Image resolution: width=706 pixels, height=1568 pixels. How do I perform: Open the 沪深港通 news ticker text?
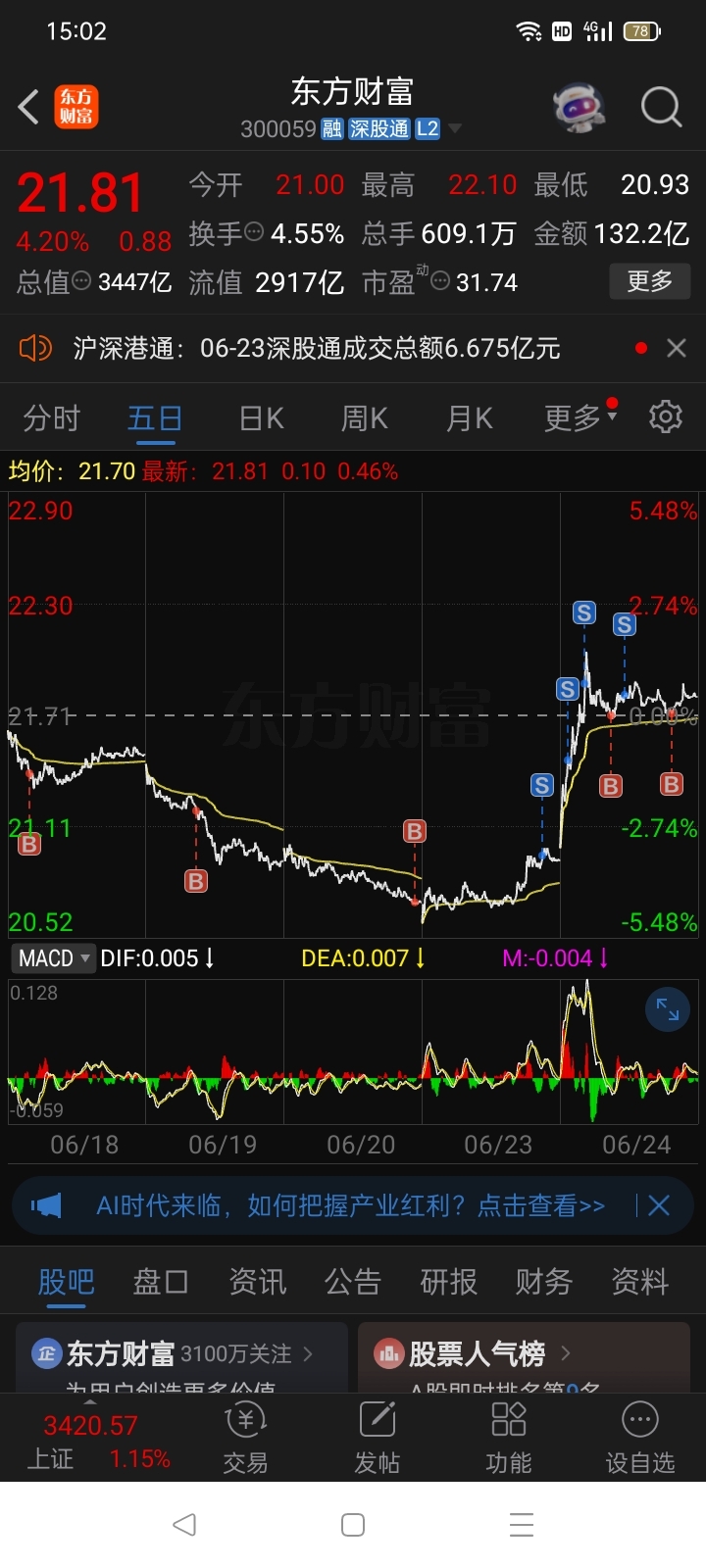[316, 348]
